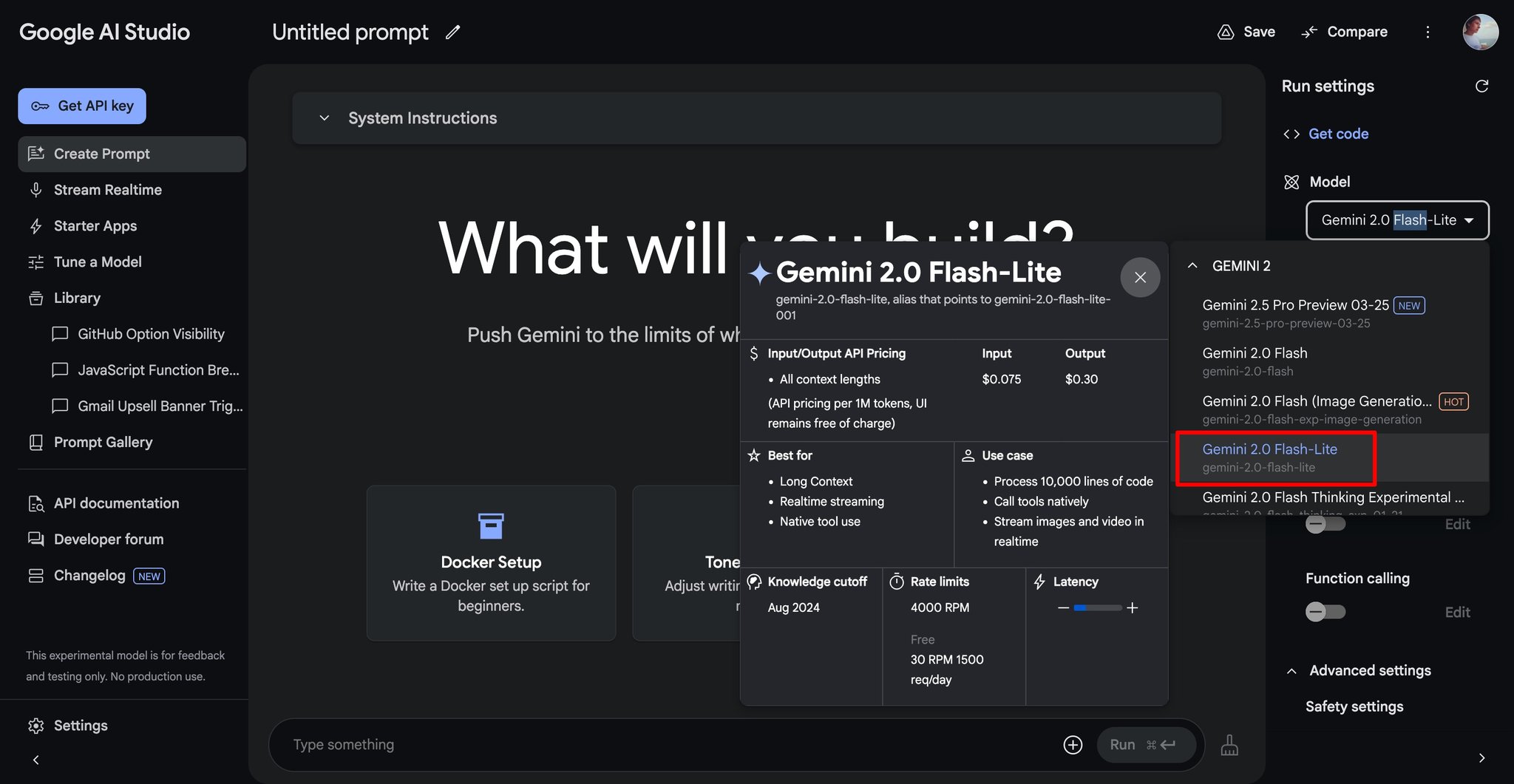Select Create Prompt in the sidebar

(132, 154)
